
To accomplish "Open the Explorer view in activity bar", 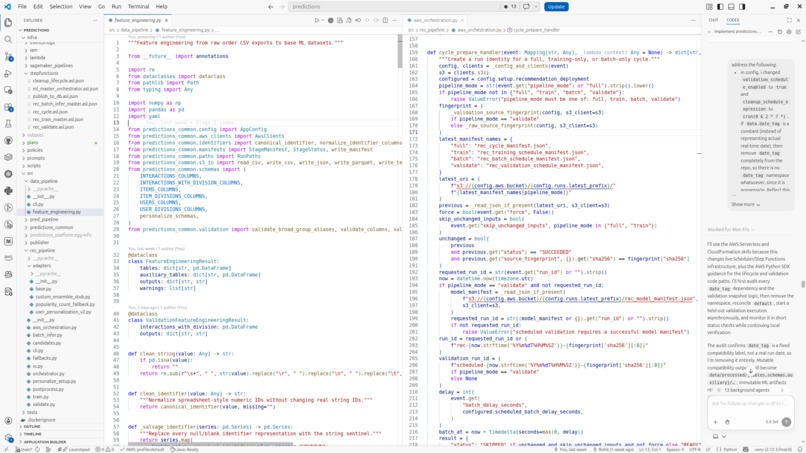I will tap(8, 23).
